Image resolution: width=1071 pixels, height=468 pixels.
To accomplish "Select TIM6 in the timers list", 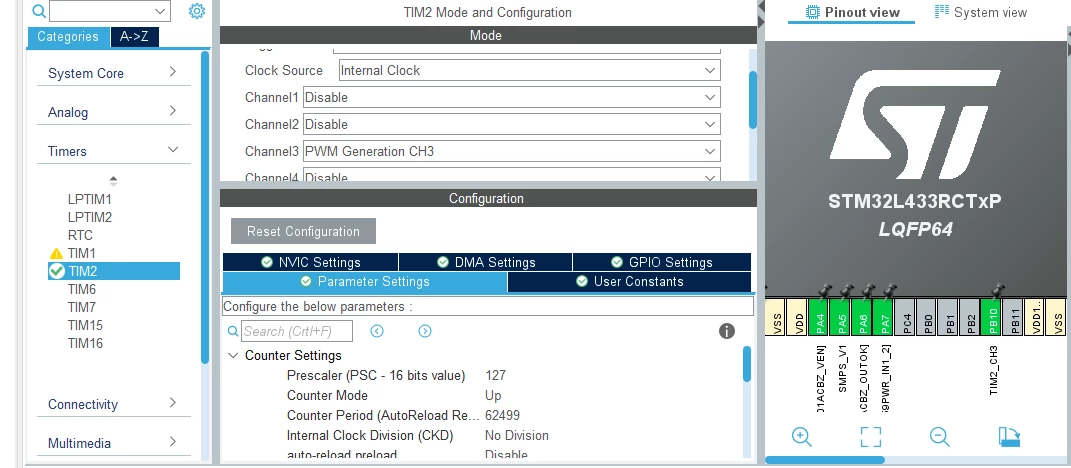I will coord(81,289).
